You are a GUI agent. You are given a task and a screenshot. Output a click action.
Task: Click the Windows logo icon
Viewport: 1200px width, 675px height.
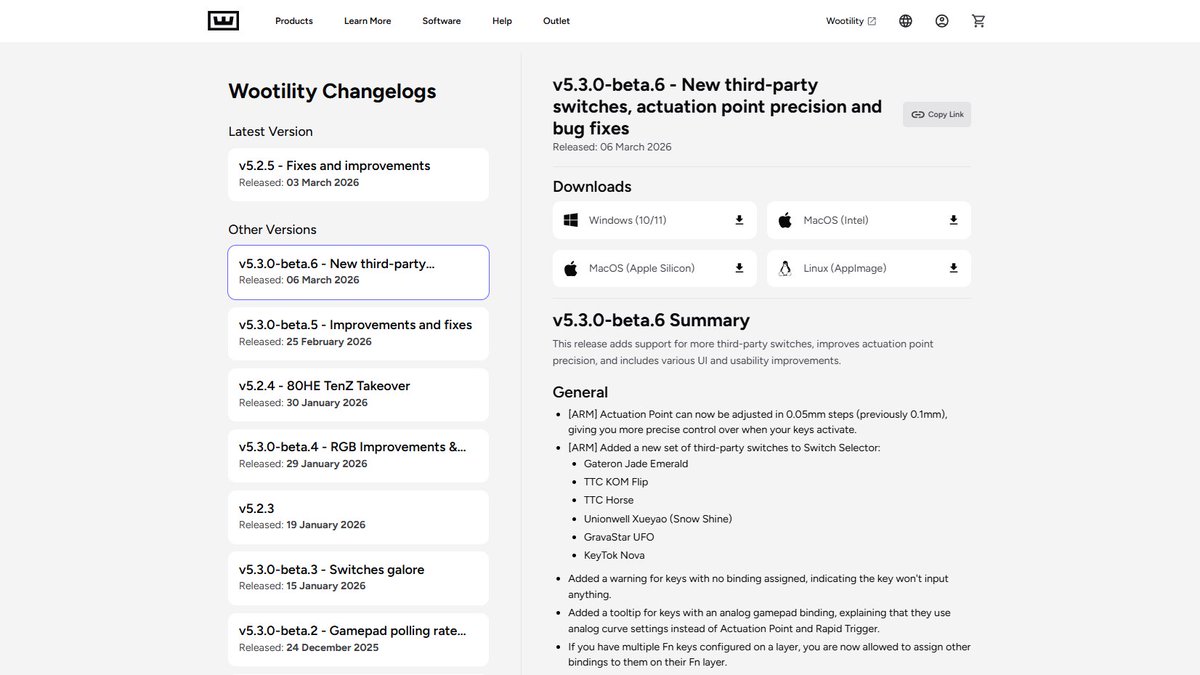[x=571, y=220]
